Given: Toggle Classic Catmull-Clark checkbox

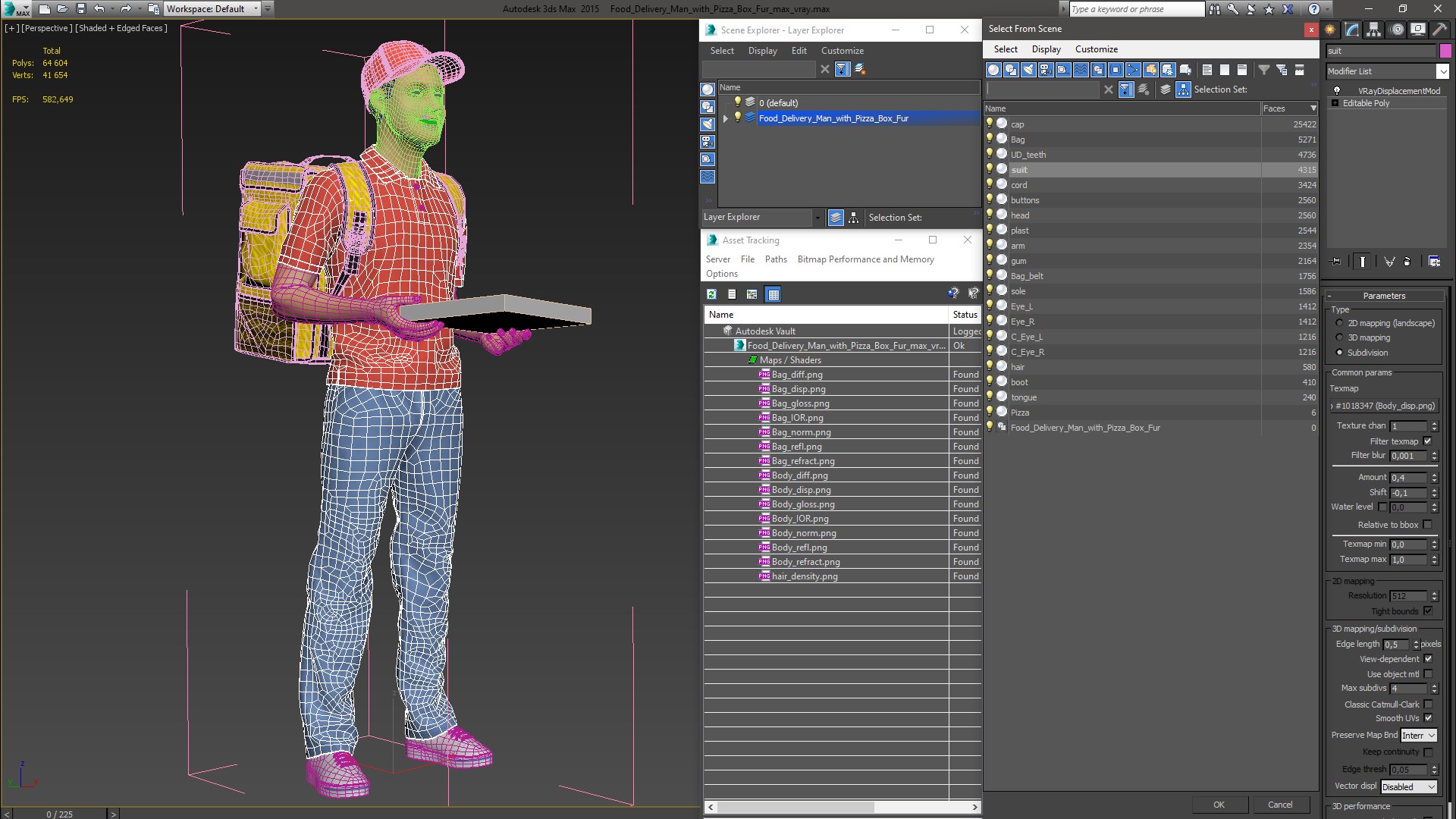Looking at the screenshot, I should pos(1428,704).
